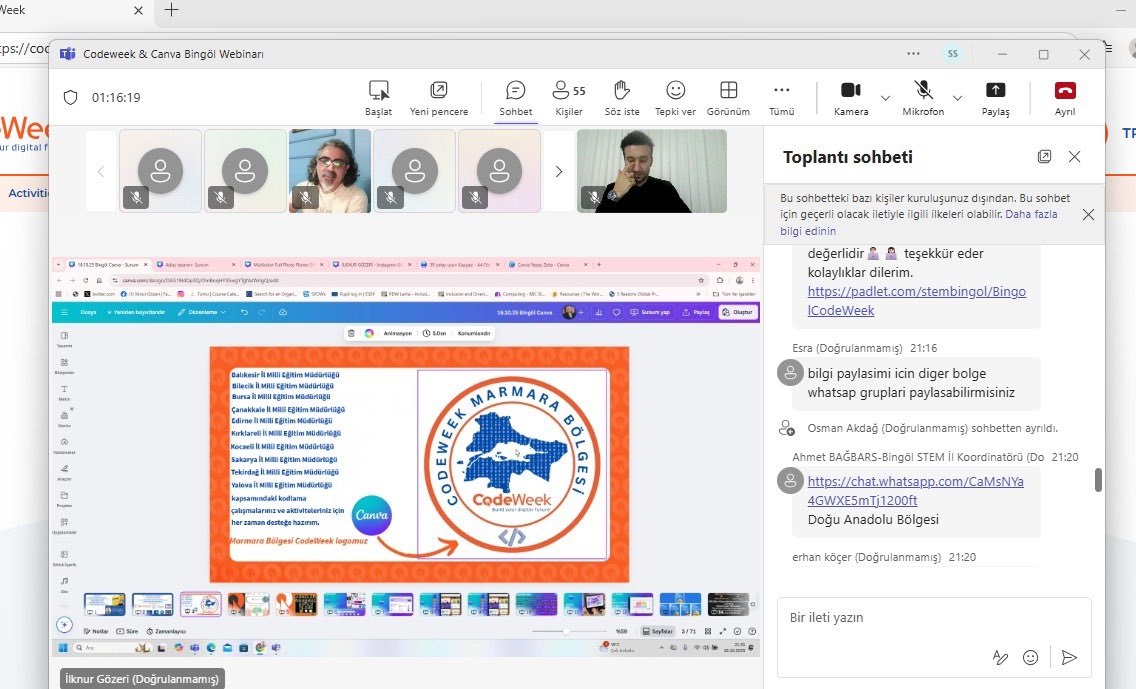1136x689 pixels.
Task: Click the İlknur Gözeri presenter name label
Action: [142, 679]
